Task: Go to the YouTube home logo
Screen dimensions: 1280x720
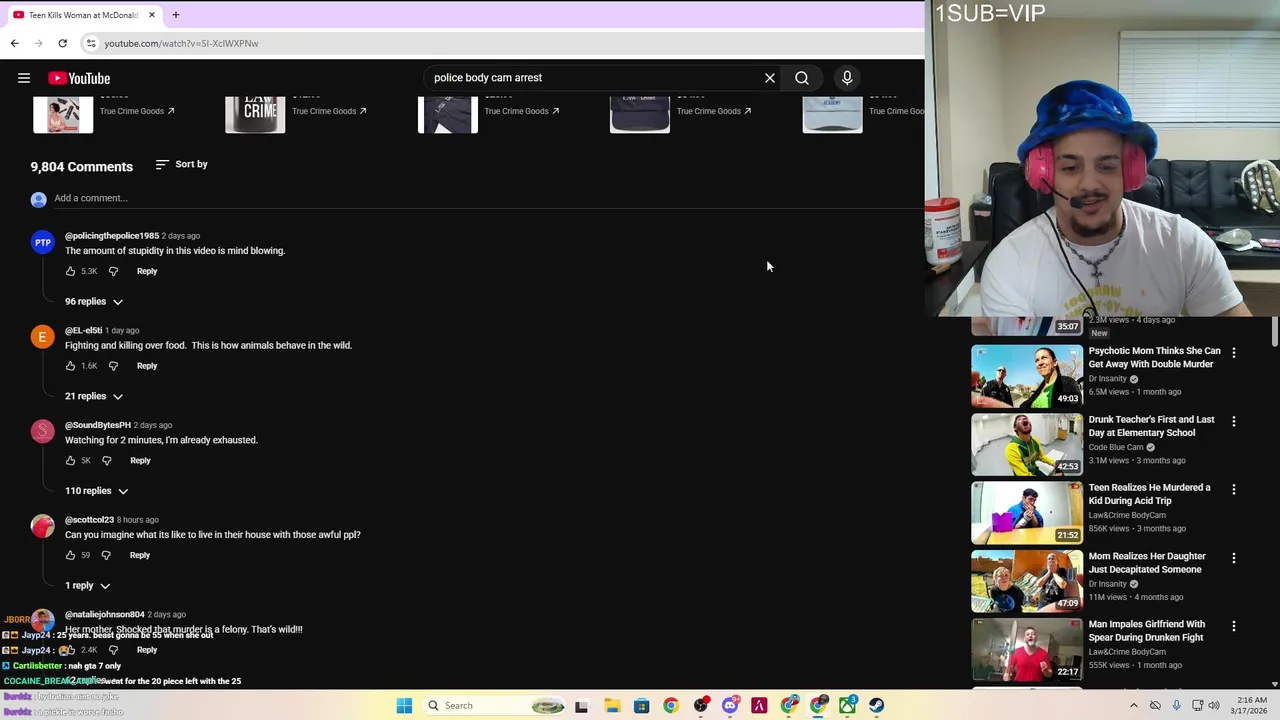Action: (x=79, y=78)
